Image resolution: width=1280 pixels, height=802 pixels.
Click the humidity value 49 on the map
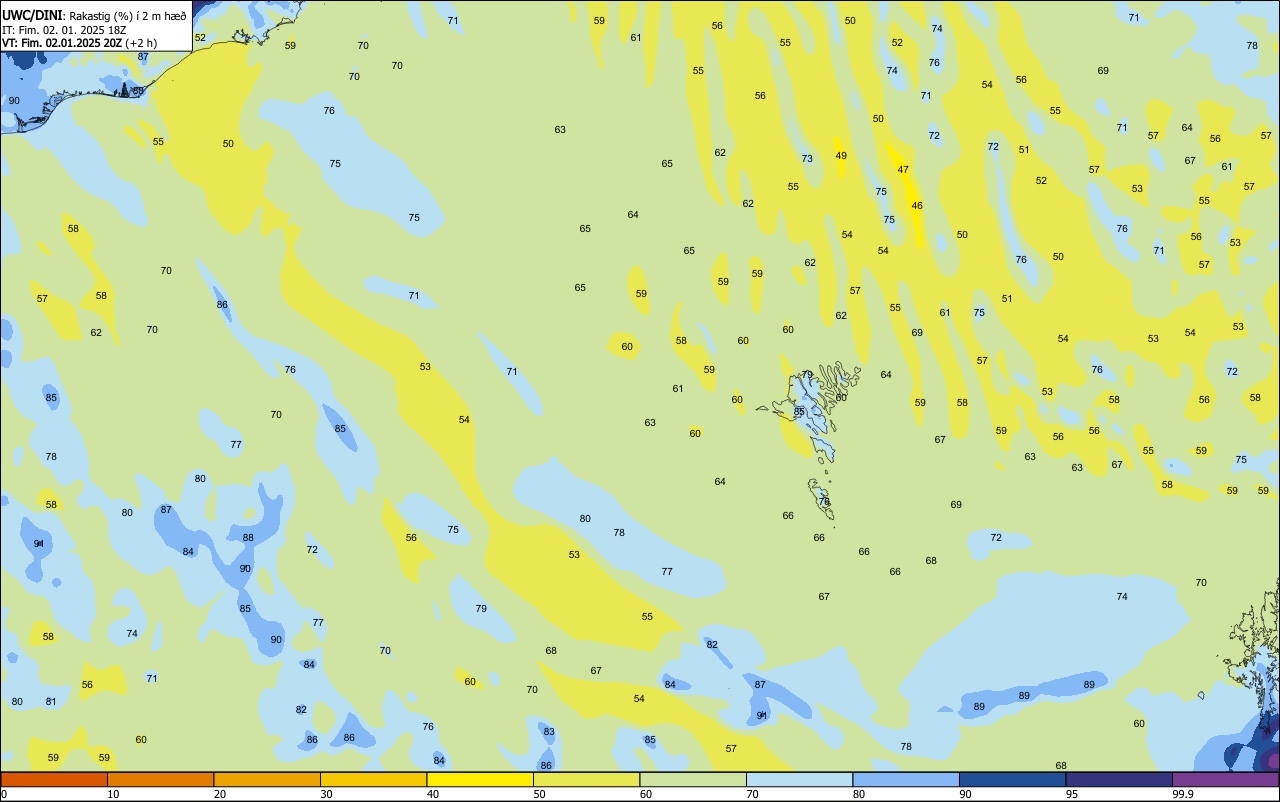(841, 155)
